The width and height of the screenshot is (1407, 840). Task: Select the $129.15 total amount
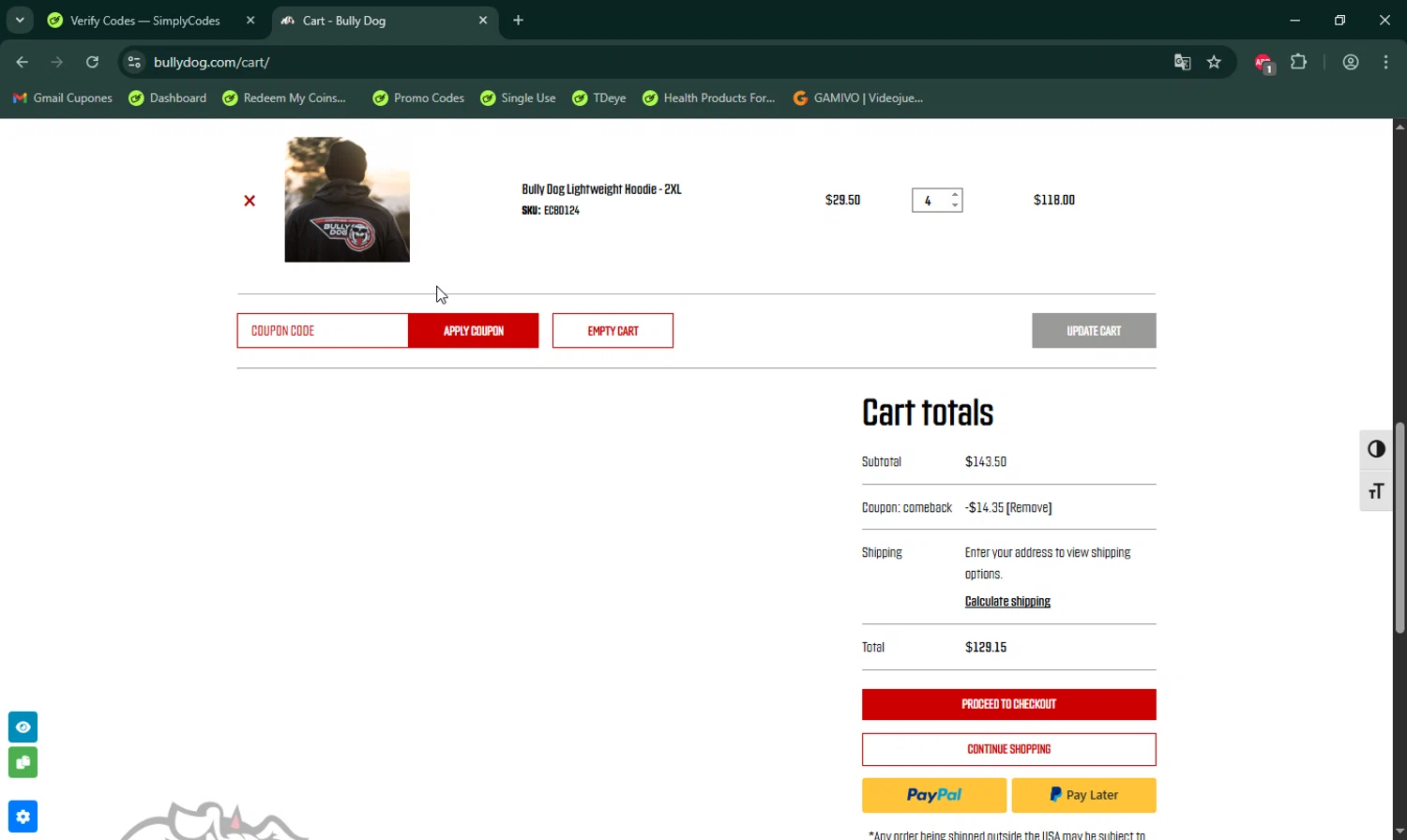[986, 648]
